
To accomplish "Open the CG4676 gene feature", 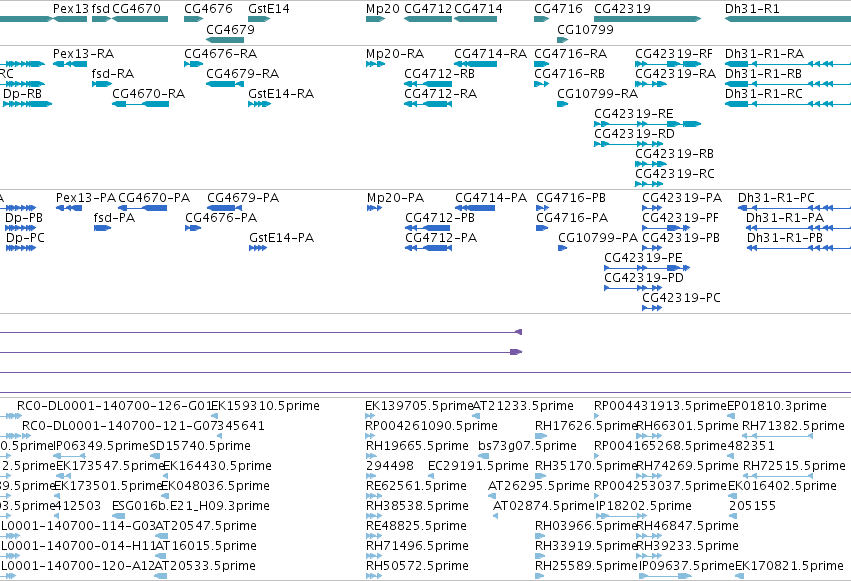I will point(193,19).
